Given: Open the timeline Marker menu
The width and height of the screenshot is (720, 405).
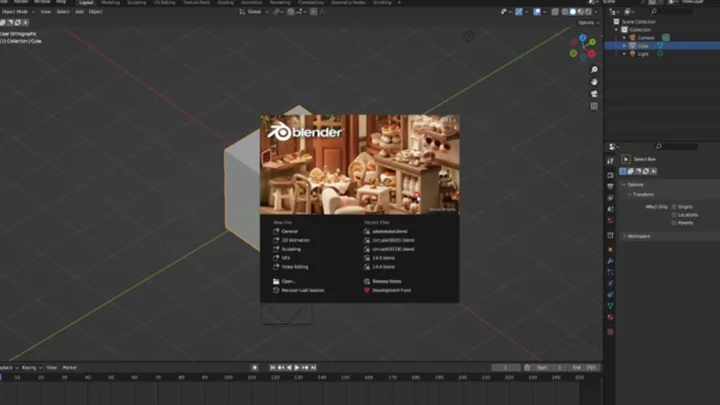Looking at the screenshot, I should coord(70,368).
